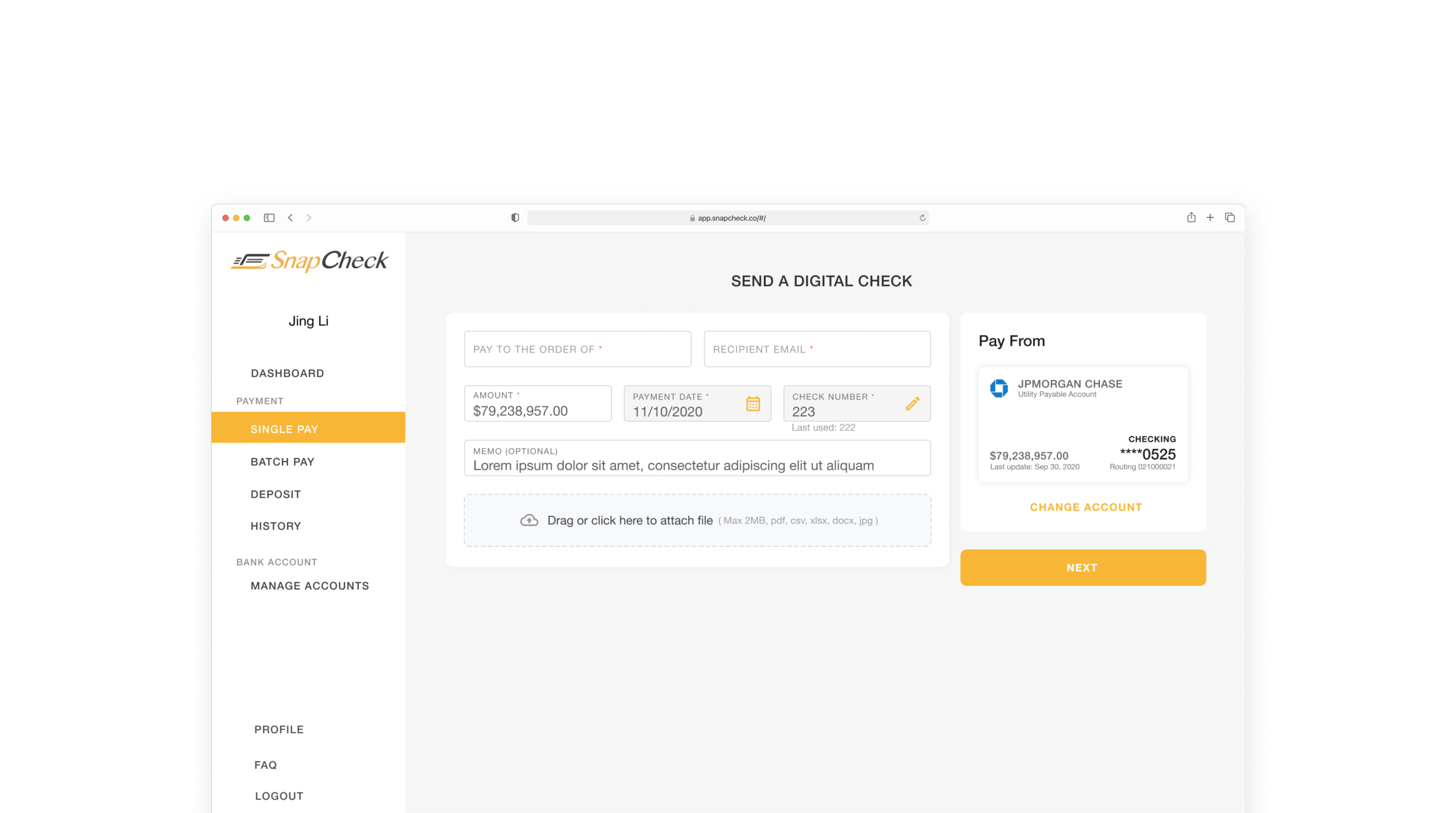Screen dimensions: 1456x813
Task: Select Batch Pay menu item
Action: [282, 462]
